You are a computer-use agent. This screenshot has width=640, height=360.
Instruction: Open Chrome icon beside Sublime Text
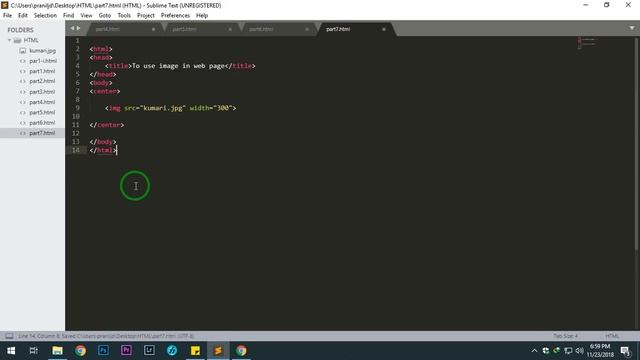(x=241, y=351)
